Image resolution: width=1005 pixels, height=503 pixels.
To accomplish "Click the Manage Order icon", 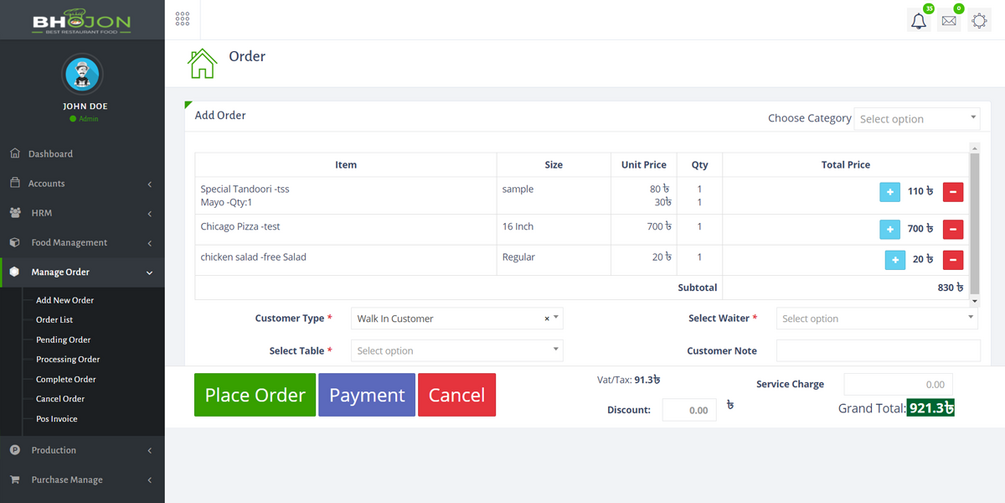I will (x=15, y=272).
